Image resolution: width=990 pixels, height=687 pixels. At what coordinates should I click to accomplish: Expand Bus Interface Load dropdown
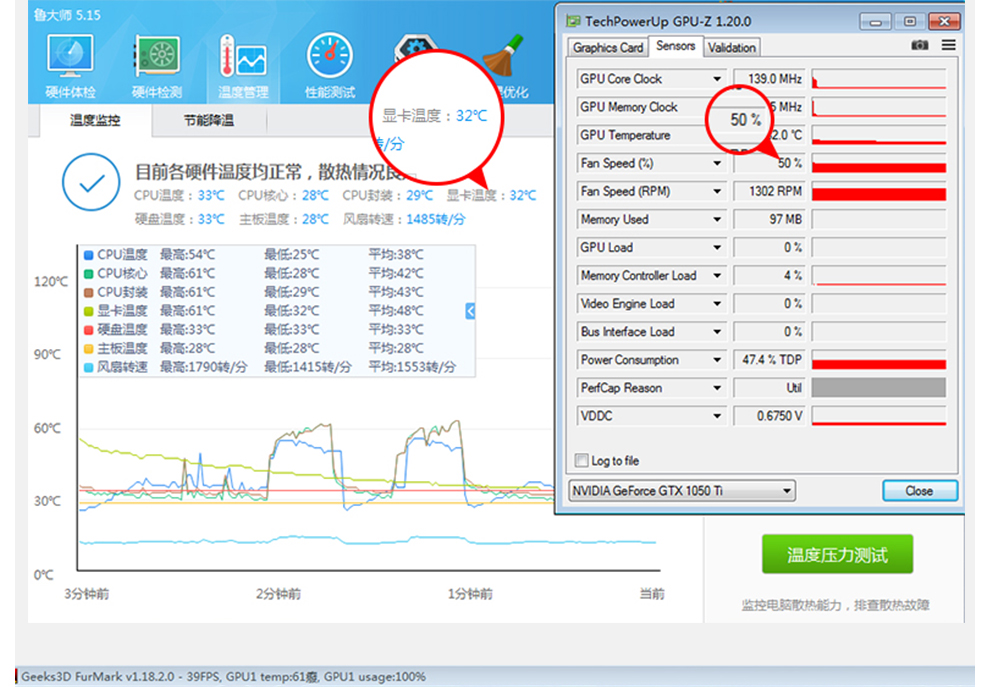[717, 332]
